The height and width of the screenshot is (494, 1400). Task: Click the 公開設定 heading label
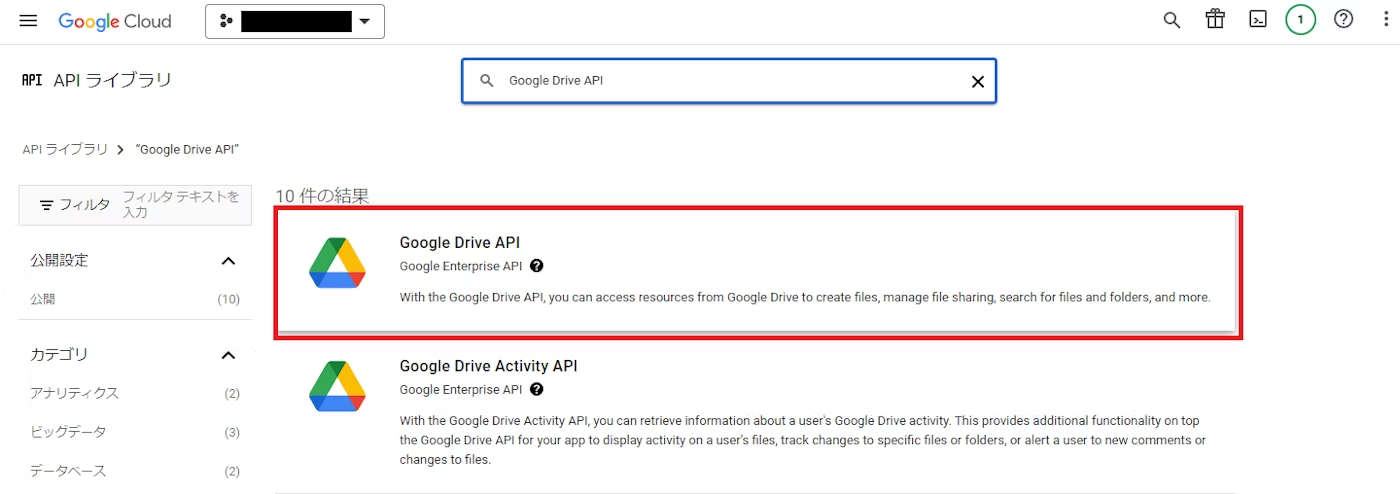(x=59, y=260)
